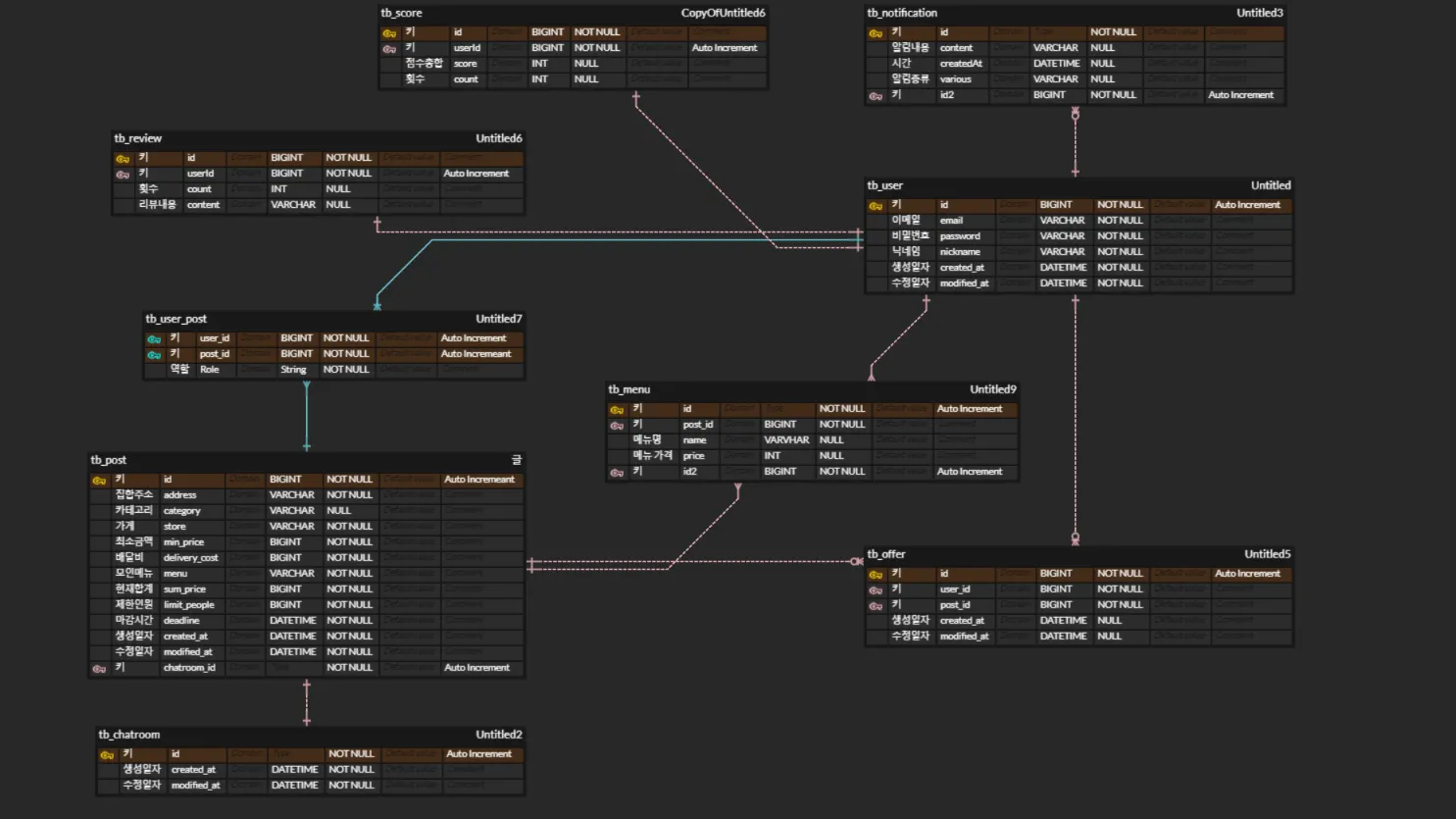This screenshot has width=1456, height=819.
Task: Select the Untitled5 label on tb_offer
Action: (x=1267, y=554)
